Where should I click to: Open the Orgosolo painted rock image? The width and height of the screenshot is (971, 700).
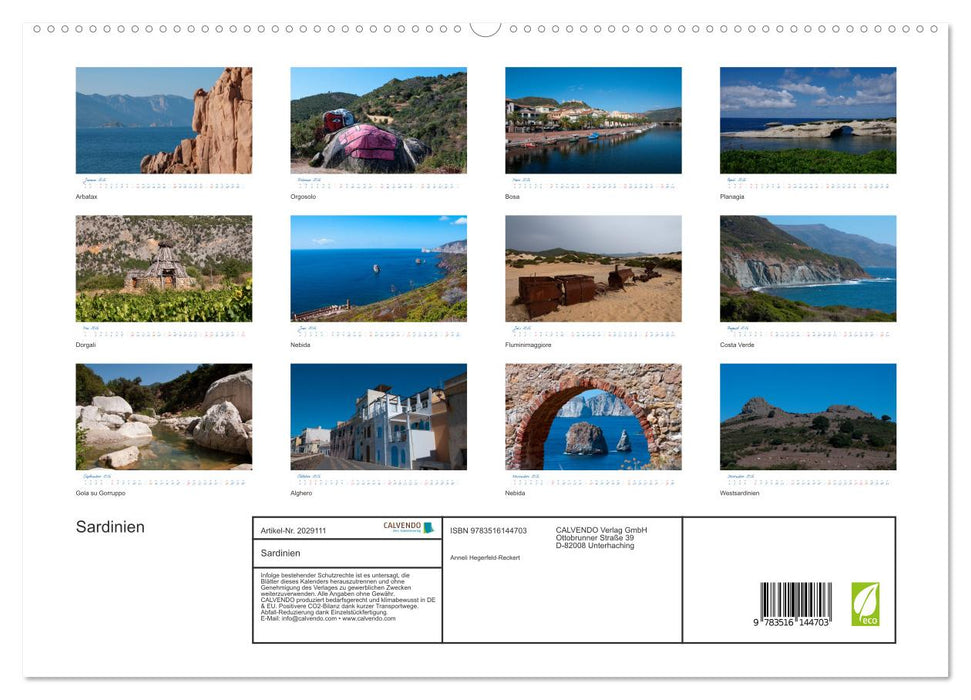coord(378,120)
